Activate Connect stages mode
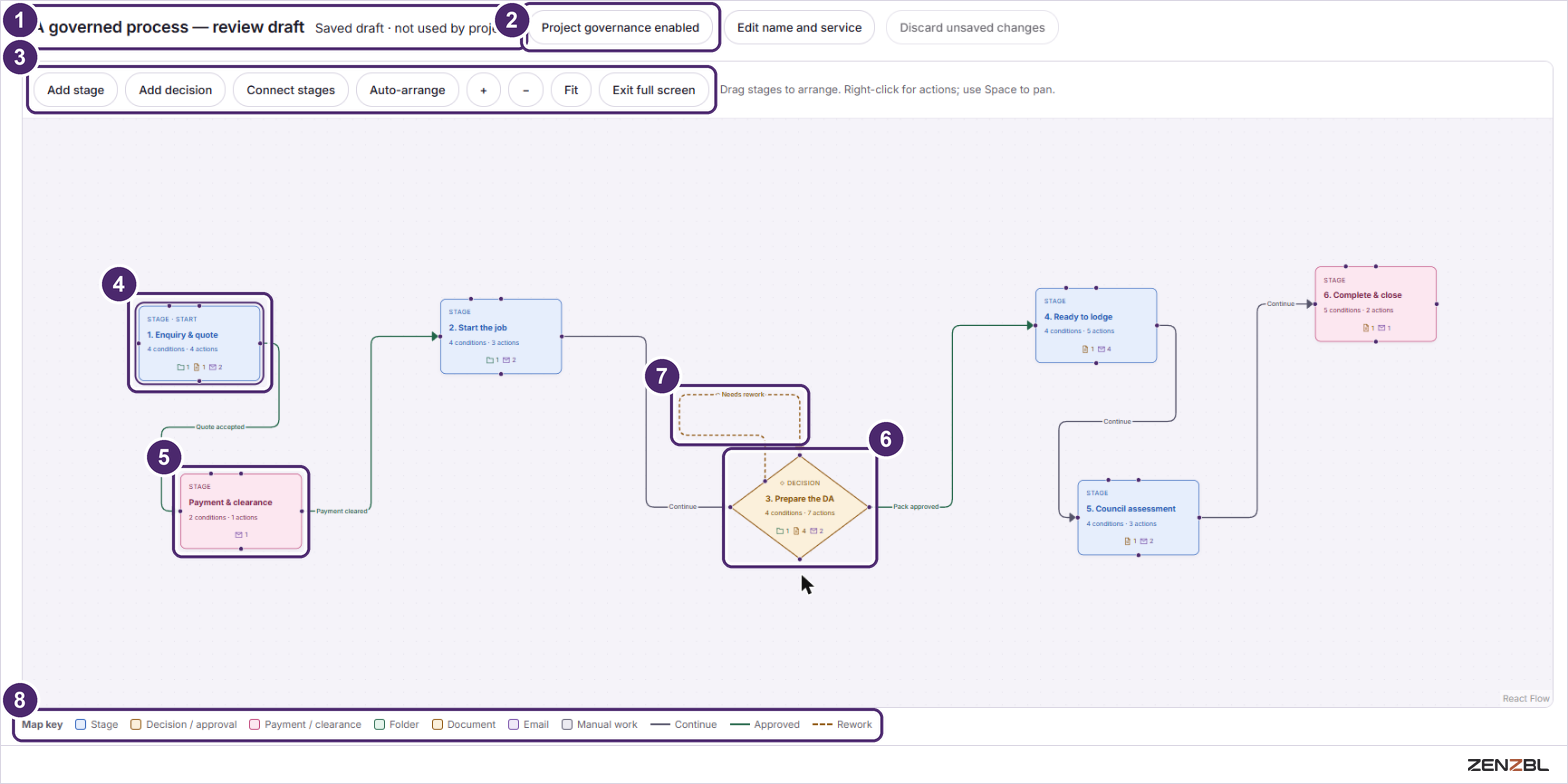The width and height of the screenshot is (1568, 784). [291, 90]
